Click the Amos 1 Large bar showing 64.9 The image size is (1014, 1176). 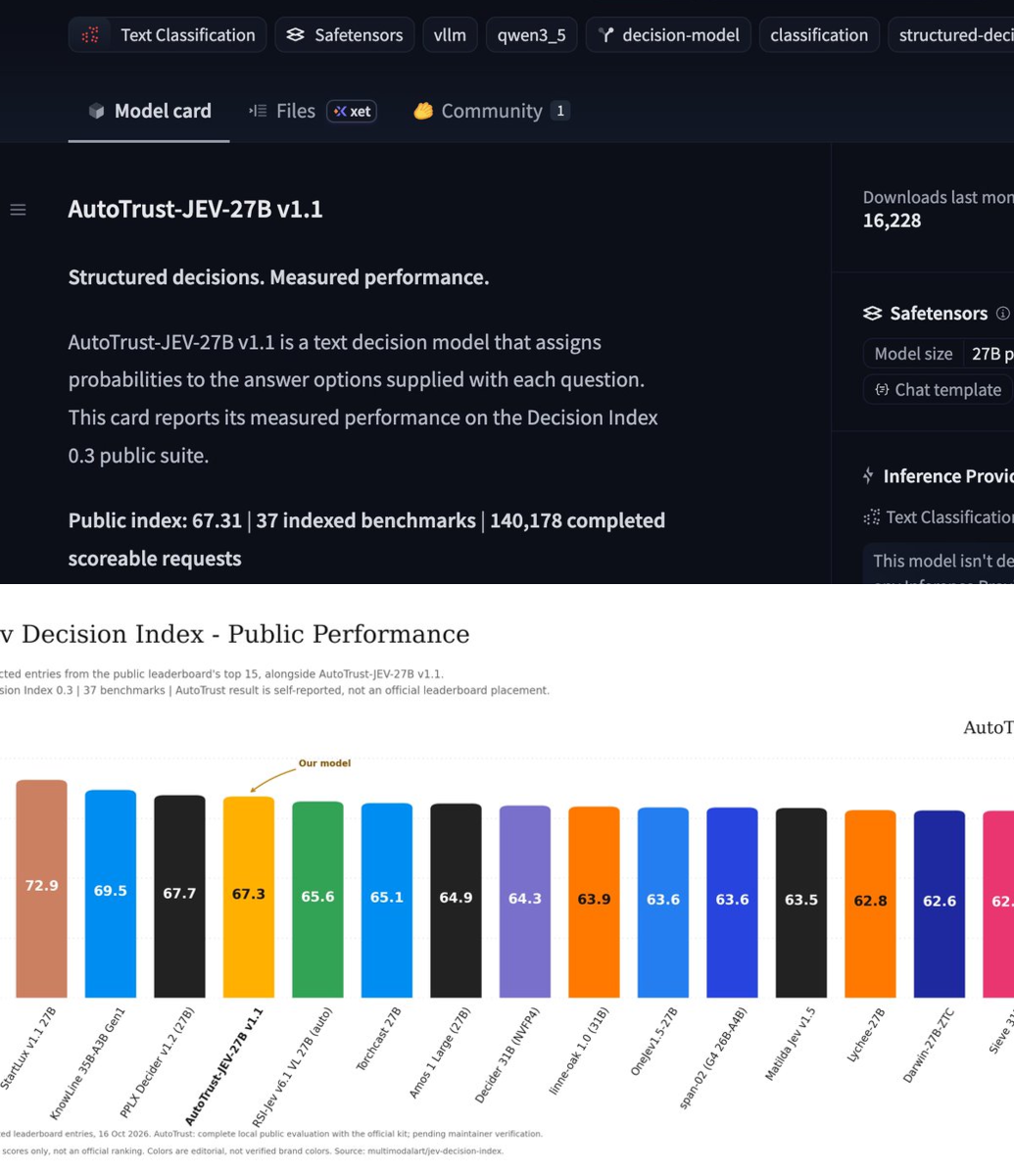457,901
